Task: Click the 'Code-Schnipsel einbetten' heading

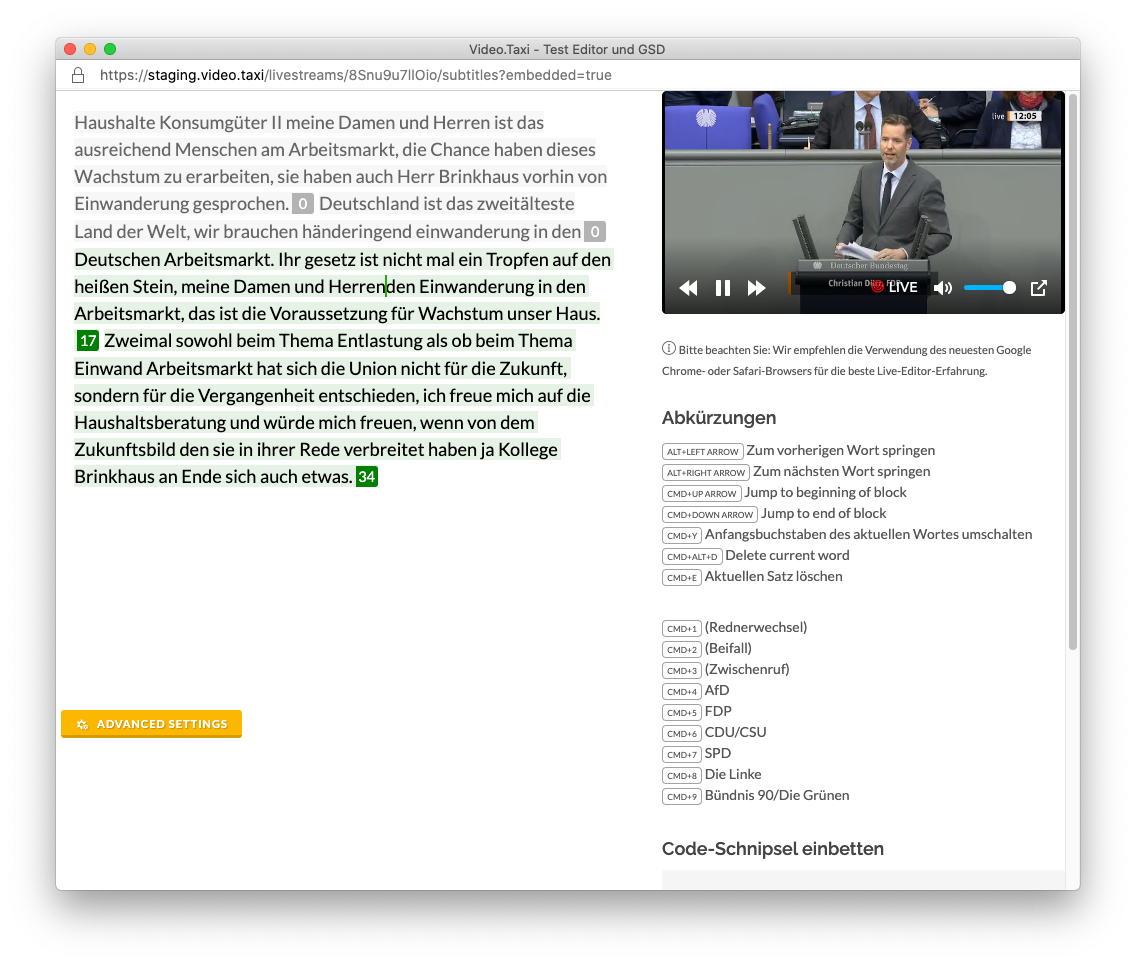Action: (772, 849)
